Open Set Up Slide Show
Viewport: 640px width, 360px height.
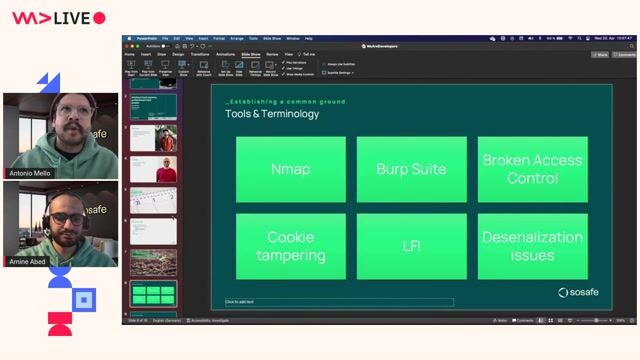pos(226,68)
